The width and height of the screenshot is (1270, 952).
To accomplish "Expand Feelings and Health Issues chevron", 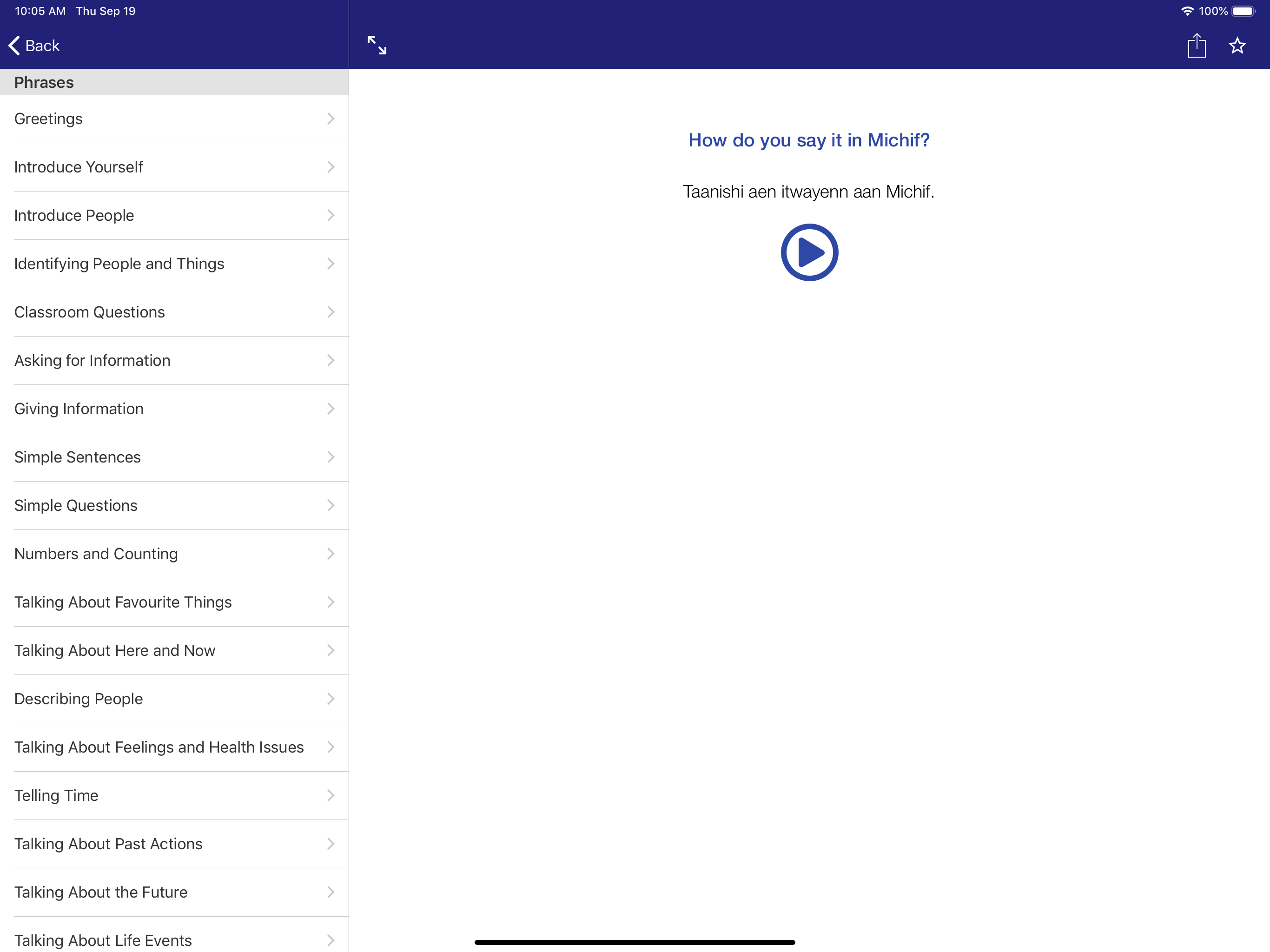I will (x=331, y=747).
